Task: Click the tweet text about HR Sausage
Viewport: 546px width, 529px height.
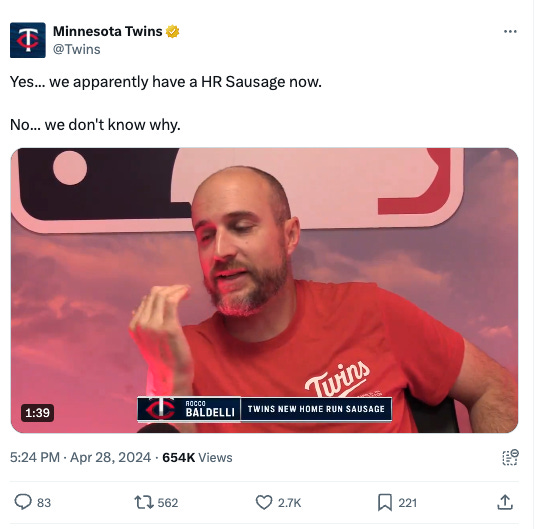Action: pyautogui.click(x=166, y=103)
